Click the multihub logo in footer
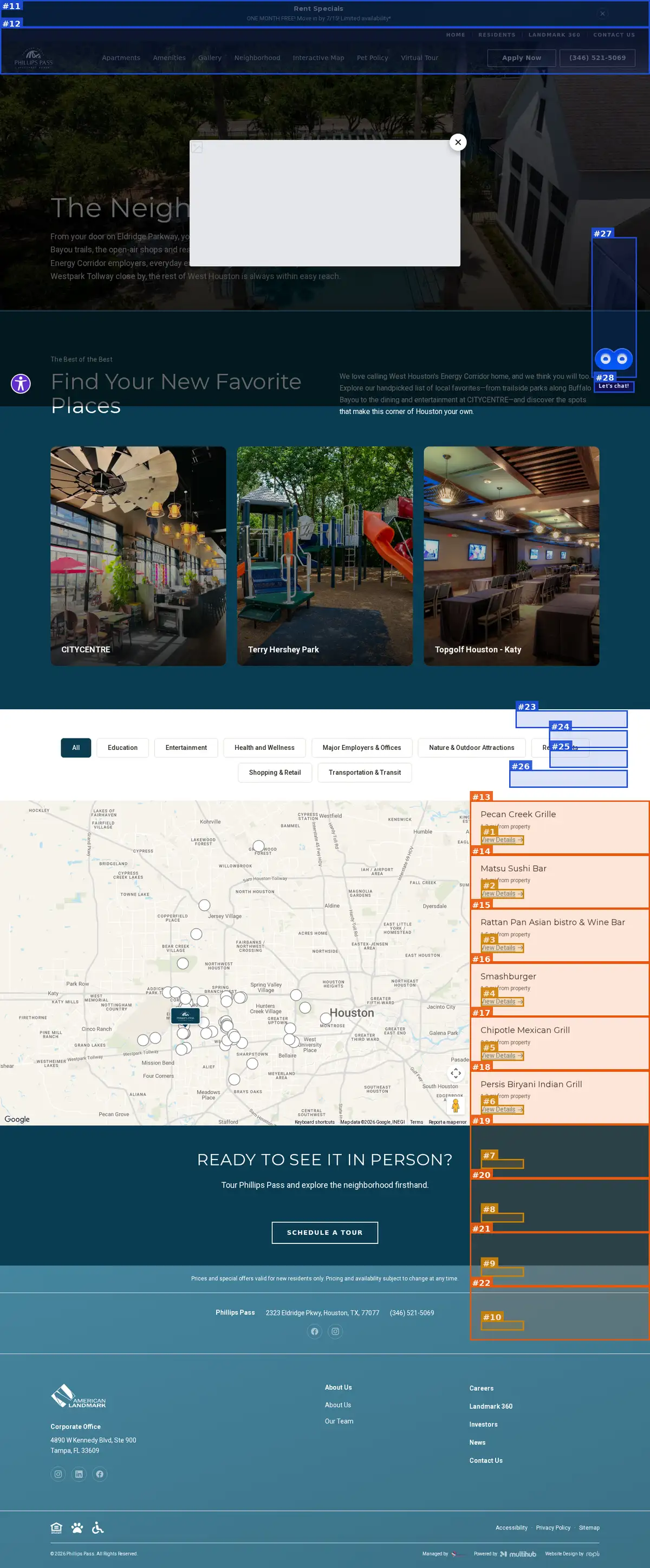650x1568 pixels. [x=518, y=1553]
